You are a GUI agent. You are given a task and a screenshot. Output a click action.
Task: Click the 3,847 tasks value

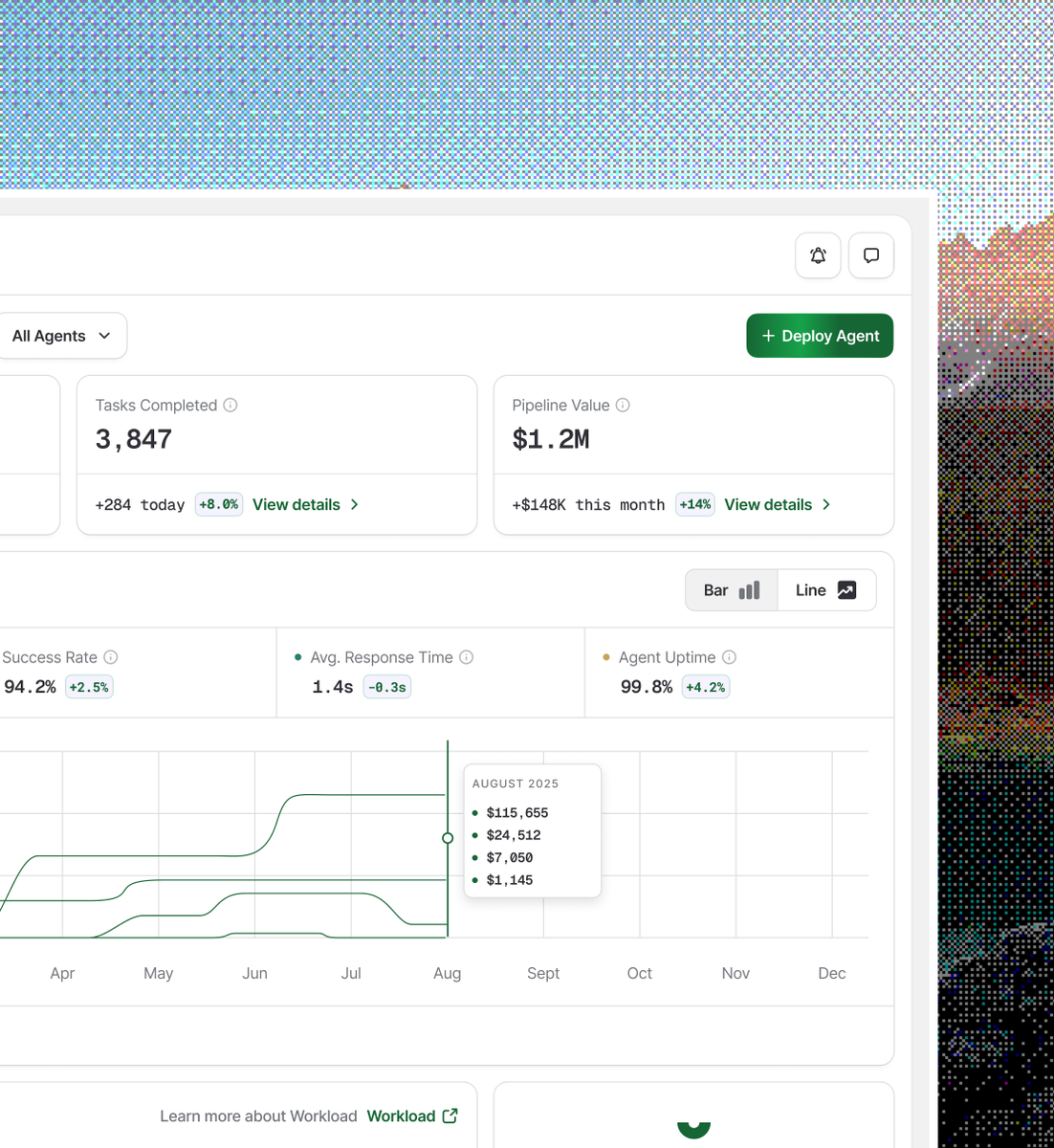tap(134, 439)
